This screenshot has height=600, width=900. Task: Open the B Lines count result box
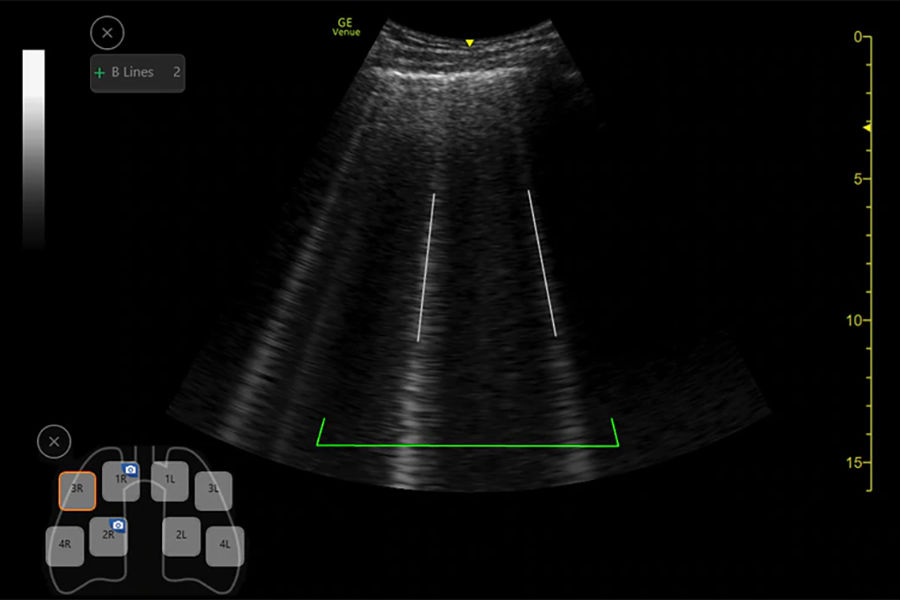click(138, 73)
